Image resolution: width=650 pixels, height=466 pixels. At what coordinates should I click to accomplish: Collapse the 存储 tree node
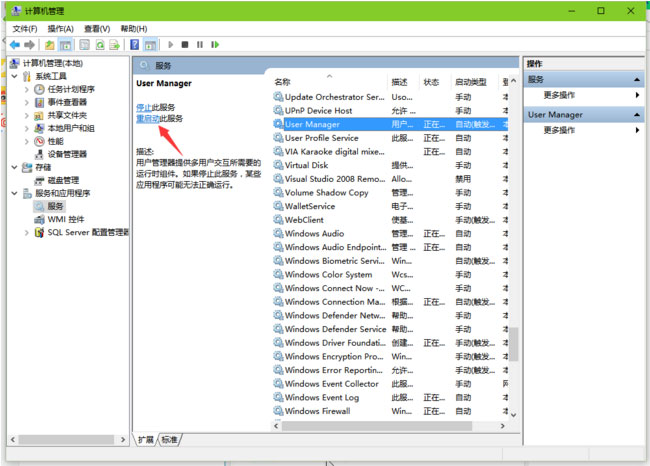[14, 167]
